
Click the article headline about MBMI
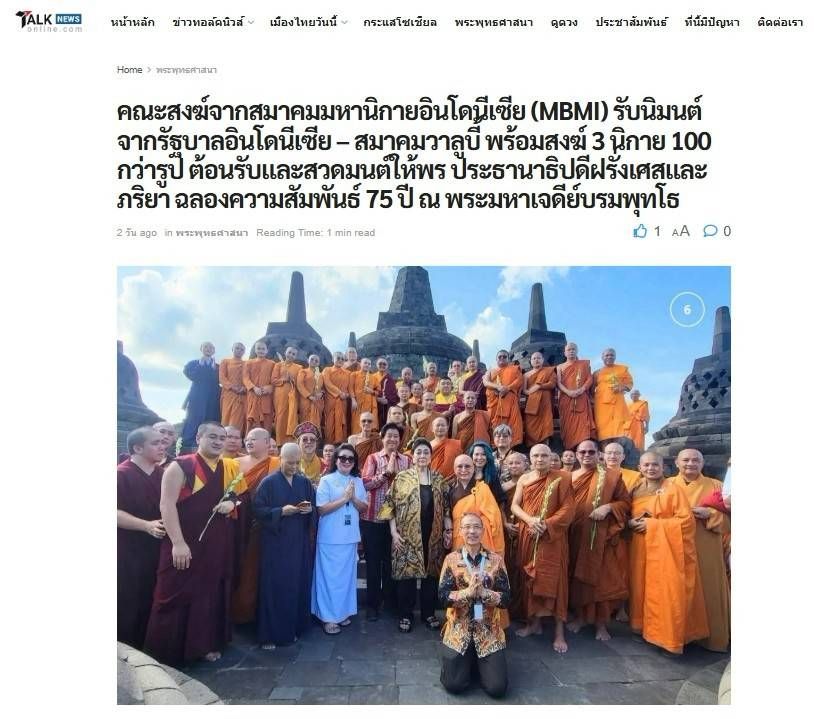point(414,156)
